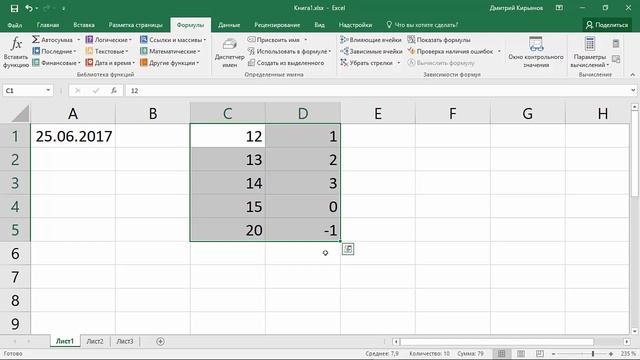Image resolution: width=640 pixels, height=360 pixels.
Task: Collapse the ribbon with the arrow
Action: click(633, 75)
